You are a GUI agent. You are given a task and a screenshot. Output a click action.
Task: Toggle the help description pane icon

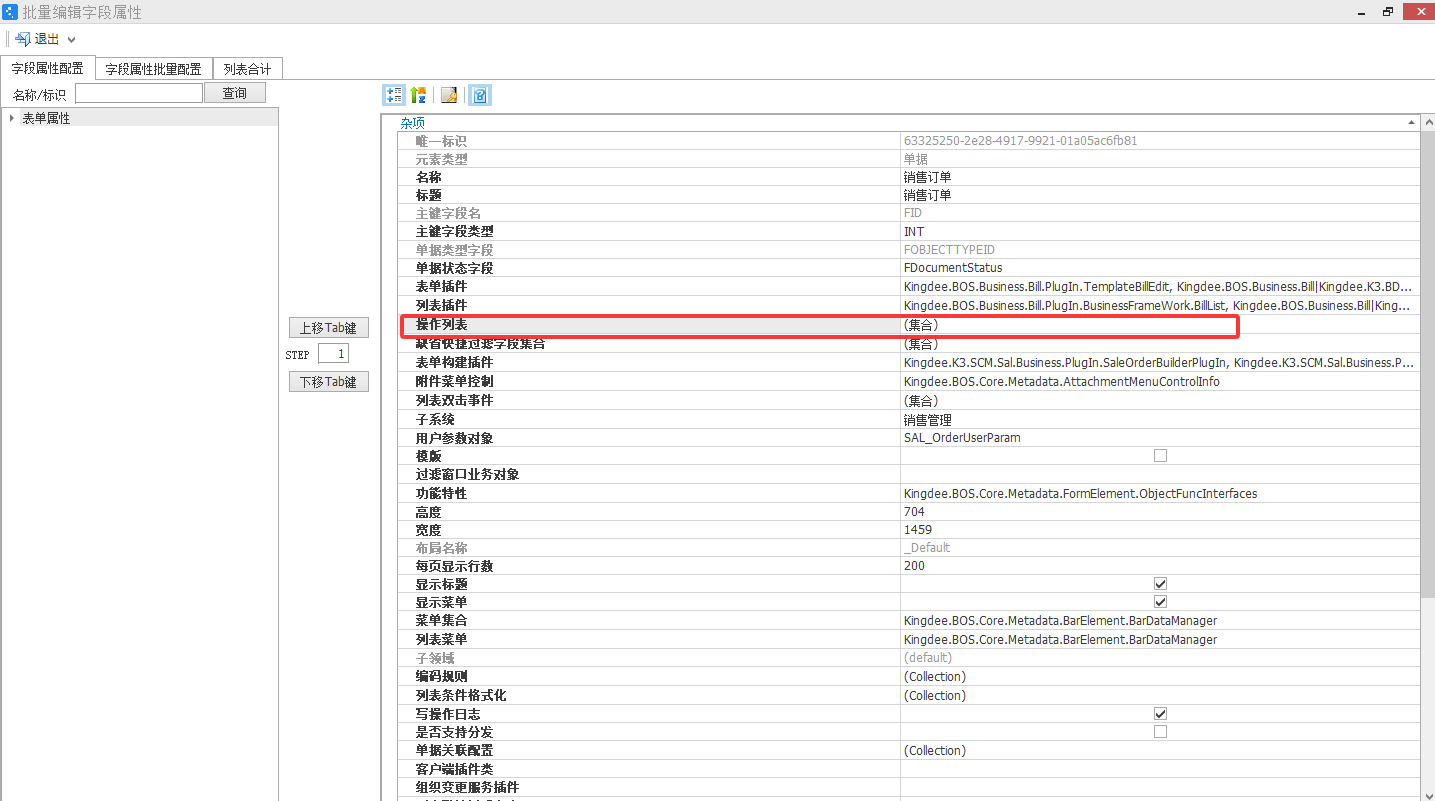tap(480, 95)
